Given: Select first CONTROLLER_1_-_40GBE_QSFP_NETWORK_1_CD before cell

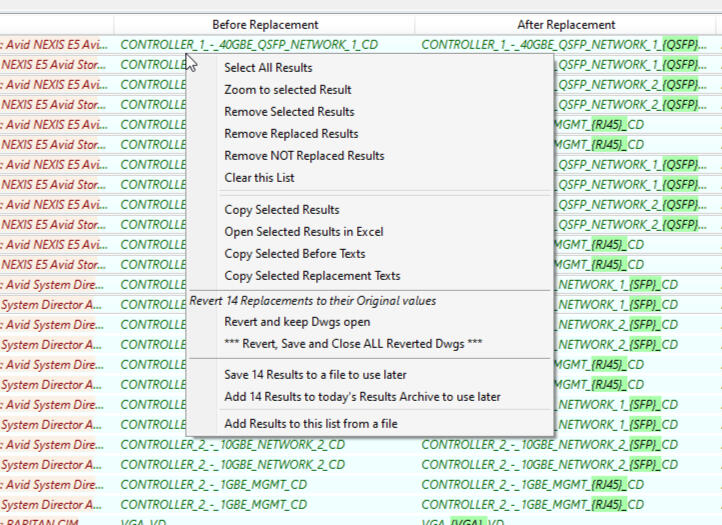Looking at the screenshot, I should click(249, 44).
